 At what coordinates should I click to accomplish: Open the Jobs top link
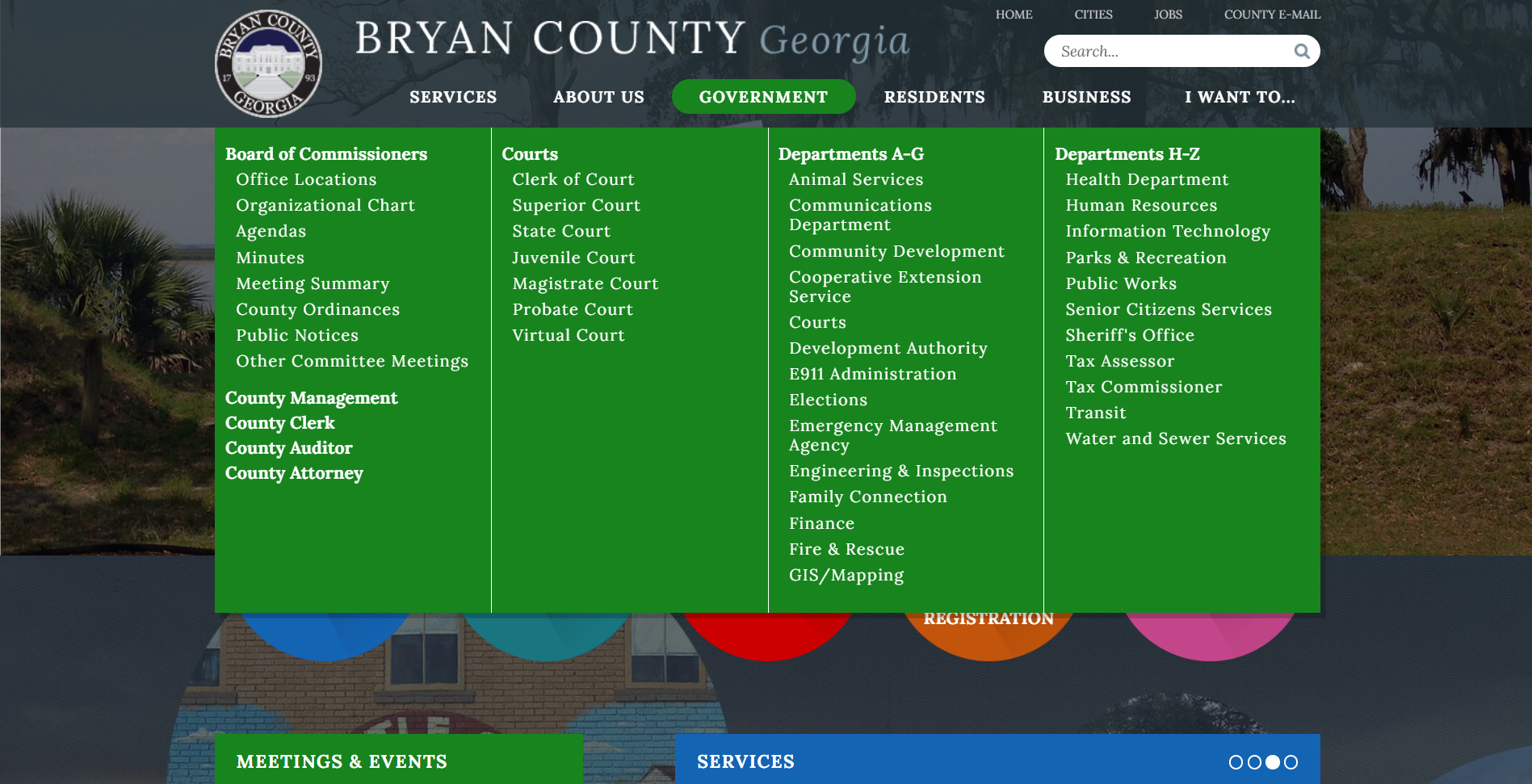coord(1168,15)
